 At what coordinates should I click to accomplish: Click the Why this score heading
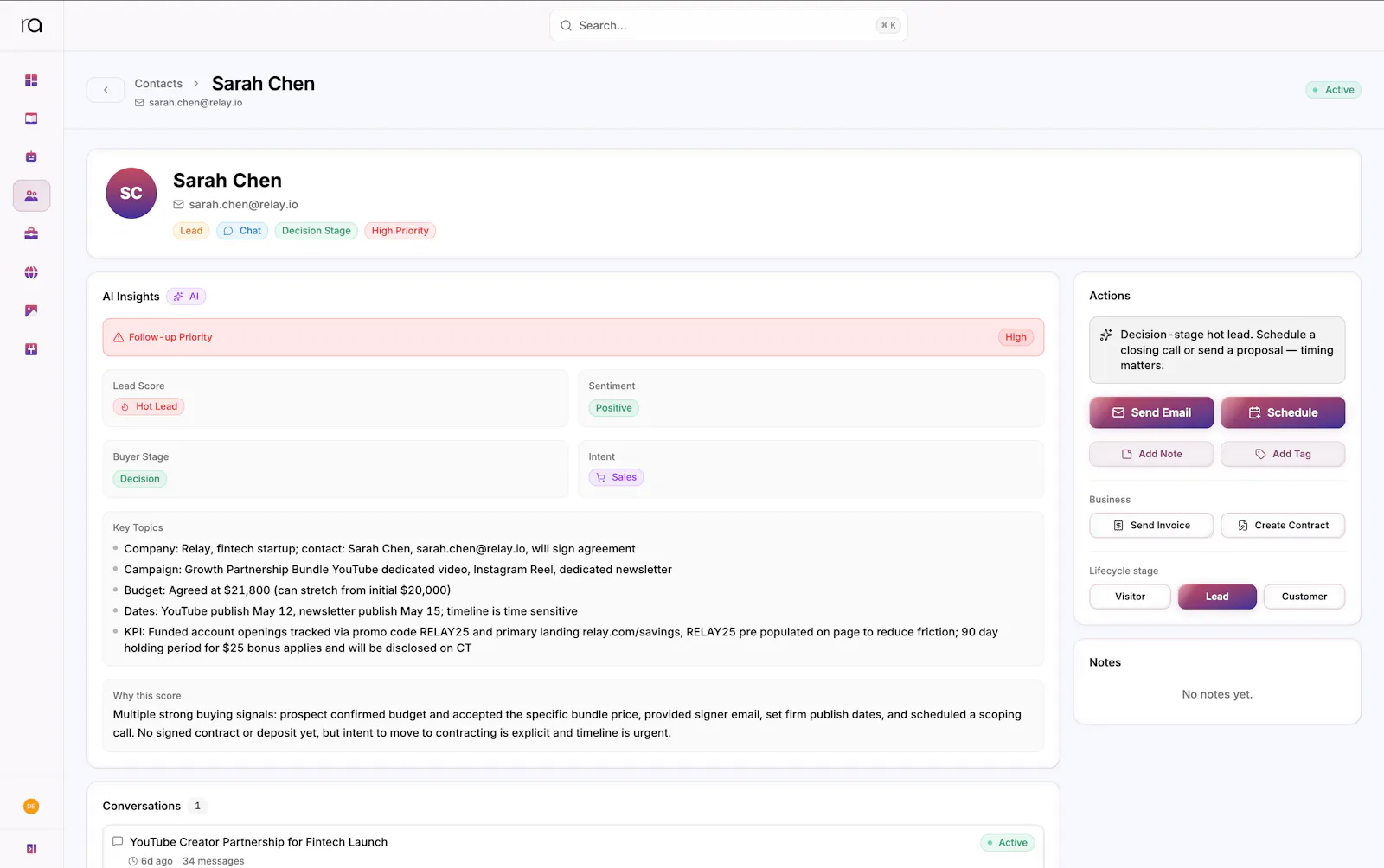pos(147,696)
